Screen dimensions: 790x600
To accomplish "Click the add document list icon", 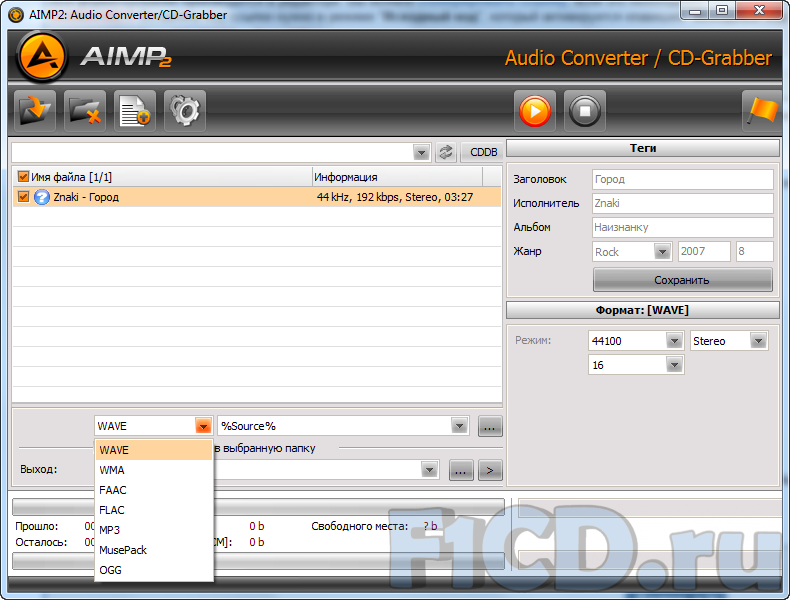I will [135, 111].
